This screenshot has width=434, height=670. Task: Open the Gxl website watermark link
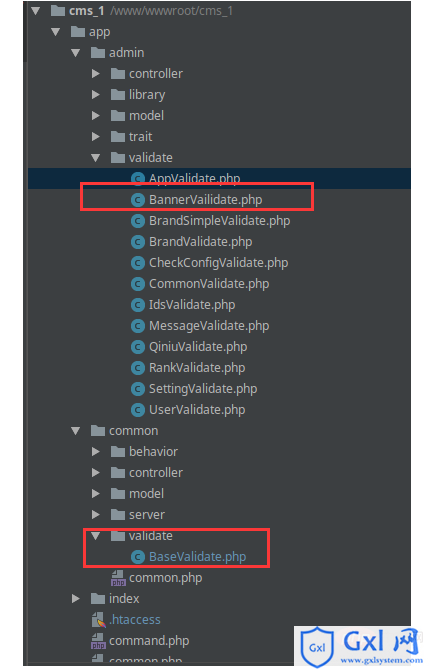(361, 646)
